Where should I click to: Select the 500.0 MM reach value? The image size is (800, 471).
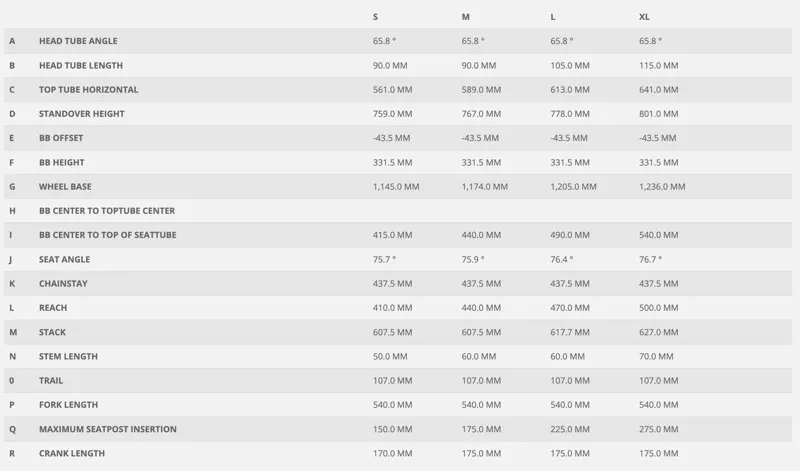(x=659, y=308)
